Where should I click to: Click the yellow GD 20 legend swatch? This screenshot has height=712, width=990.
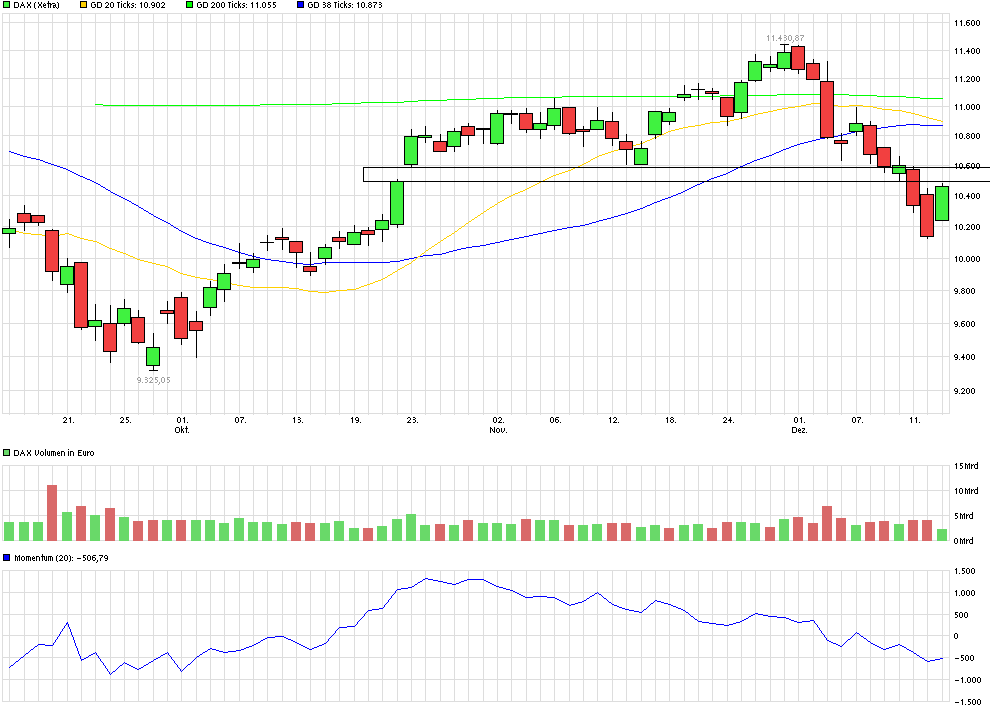click(x=84, y=5)
